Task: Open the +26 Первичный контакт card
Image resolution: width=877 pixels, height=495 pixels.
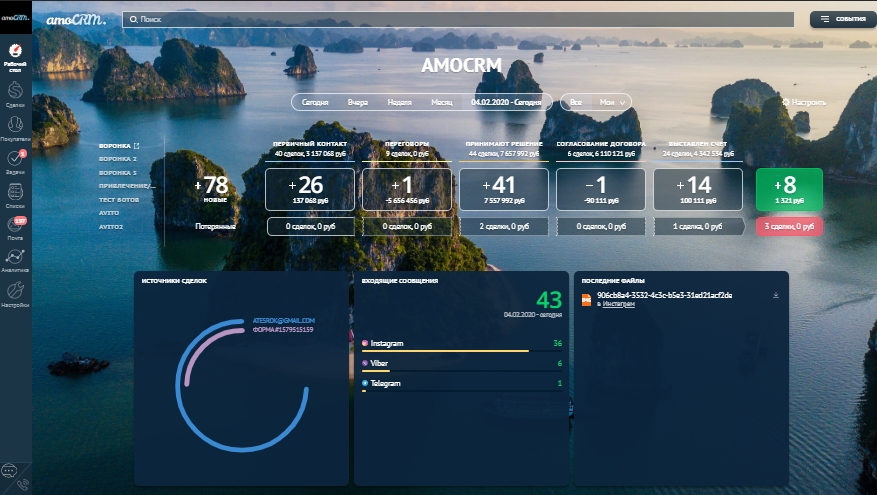Action: [x=310, y=190]
